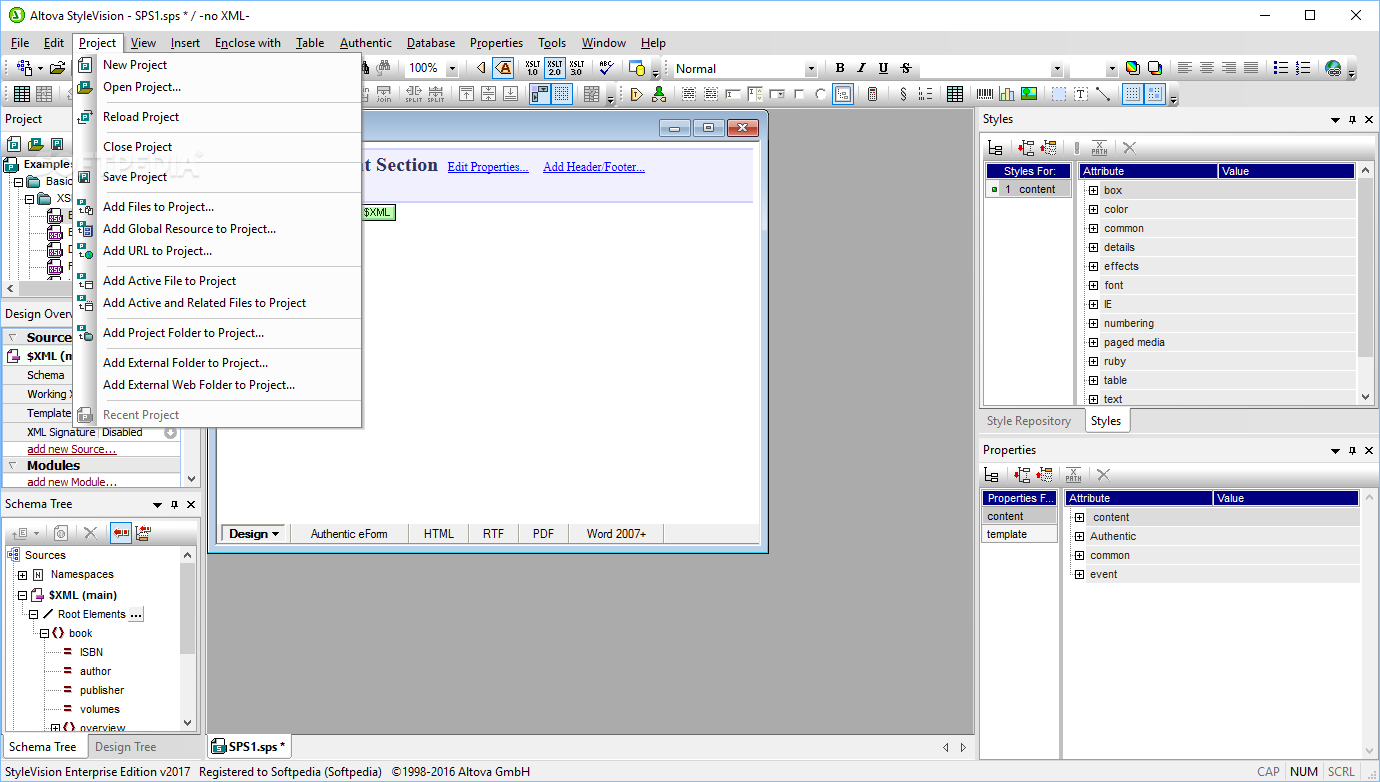
Task: Expand the Authentic property group
Action: coord(1079,536)
